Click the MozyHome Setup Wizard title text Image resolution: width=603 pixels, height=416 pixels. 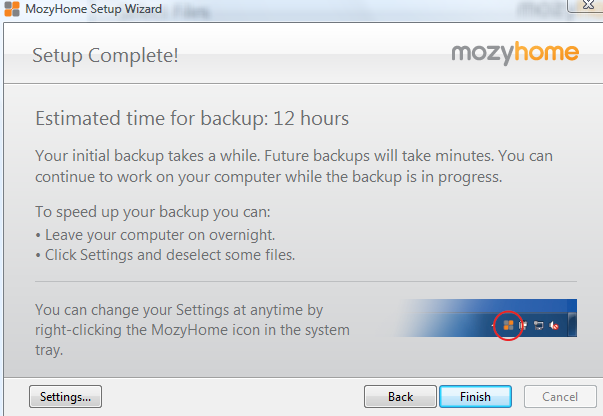93,9
